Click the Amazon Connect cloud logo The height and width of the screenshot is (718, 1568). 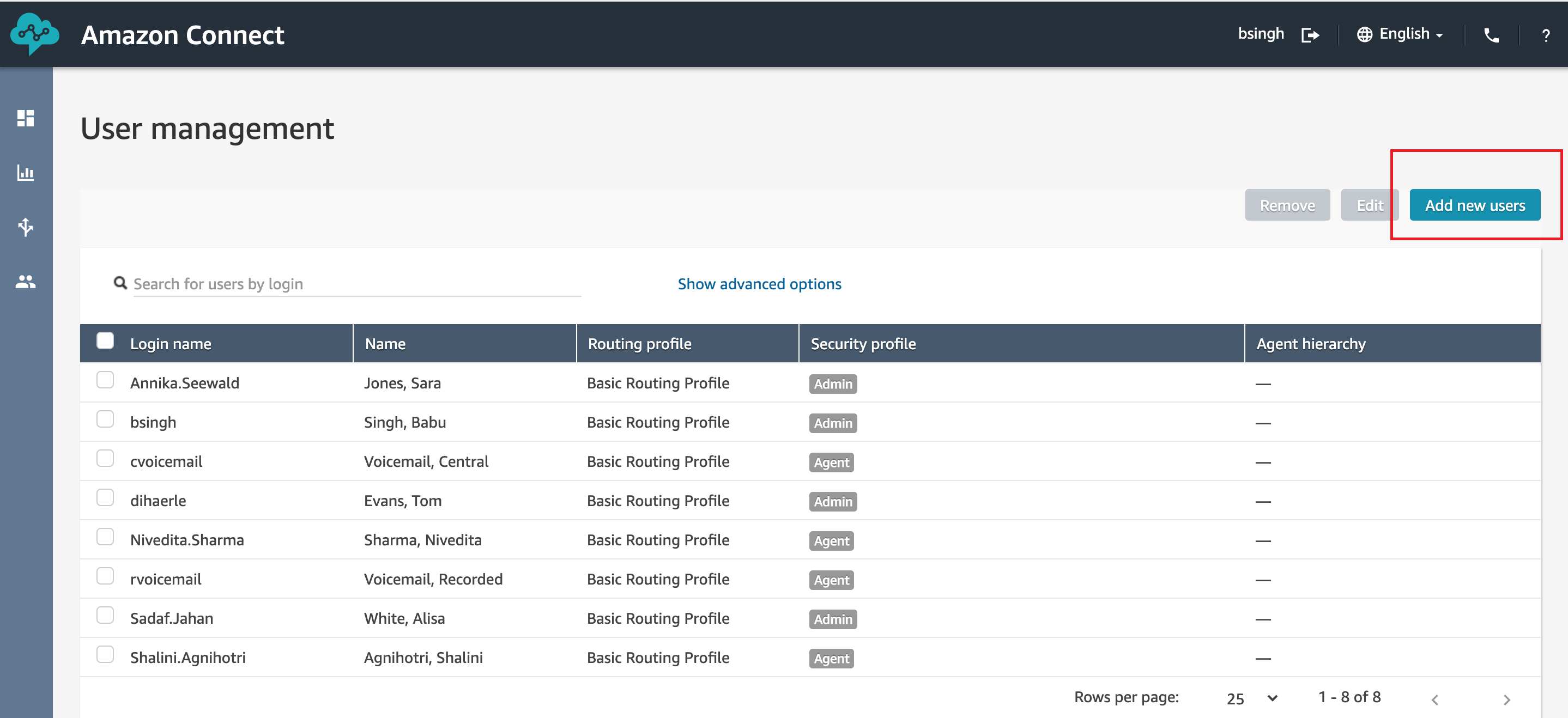35,34
